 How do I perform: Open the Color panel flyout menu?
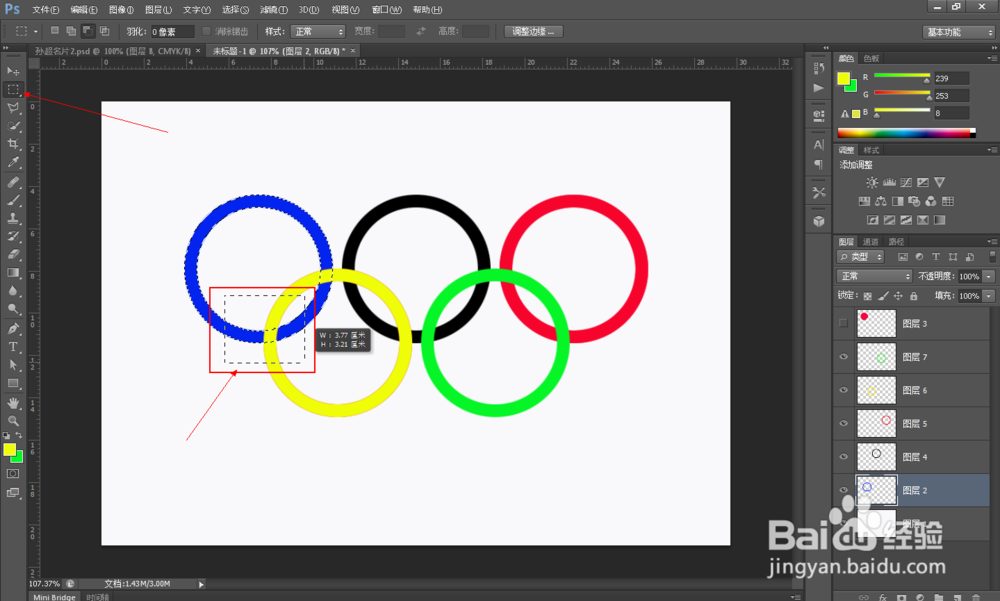[x=991, y=58]
